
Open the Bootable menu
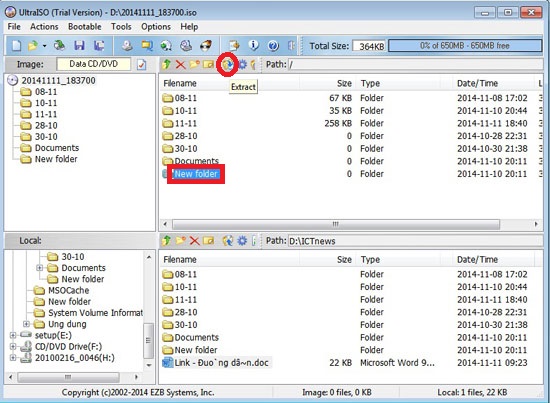(85, 27)
